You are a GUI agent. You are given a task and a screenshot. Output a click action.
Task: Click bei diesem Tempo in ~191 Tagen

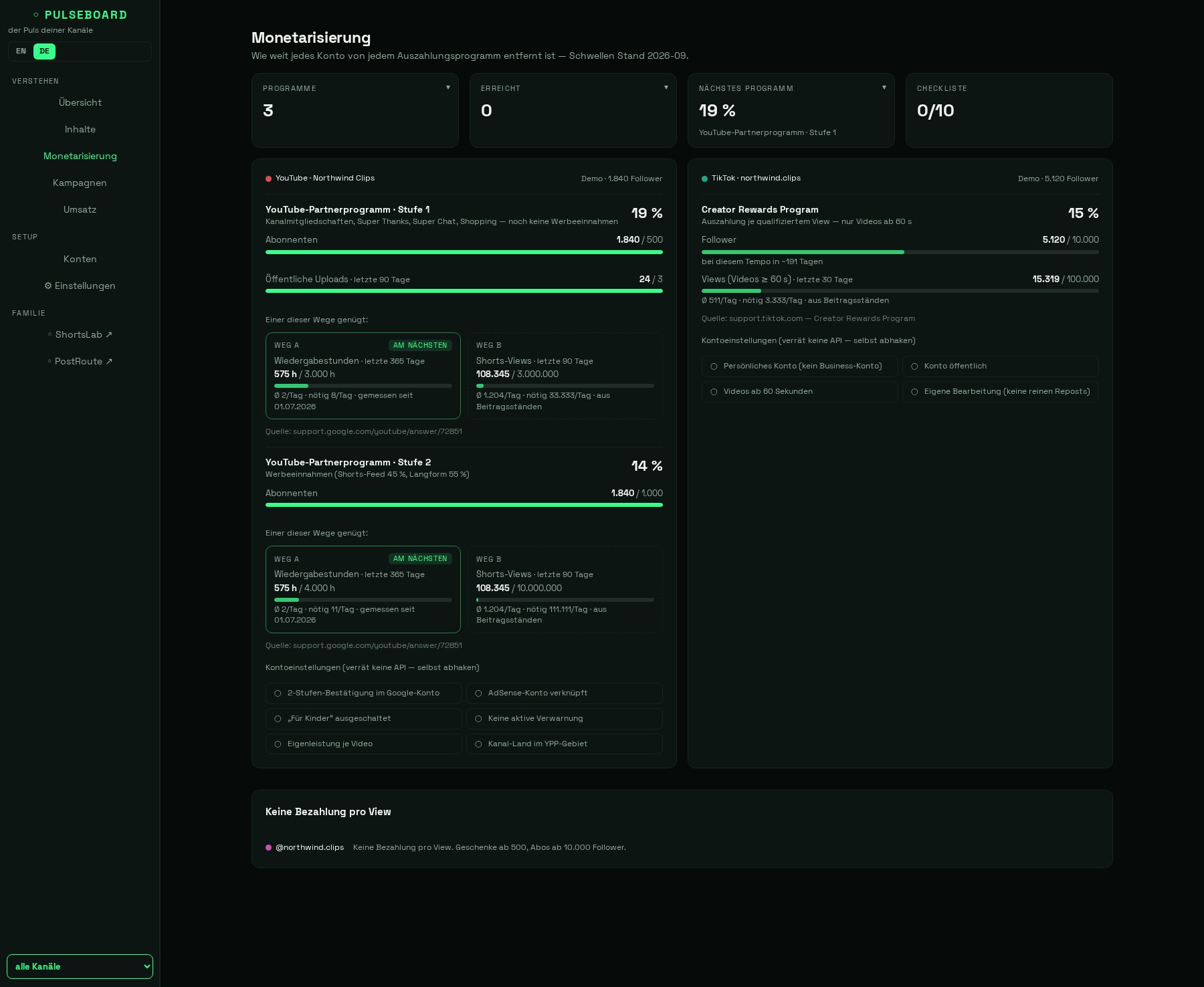tap(762, 261)
